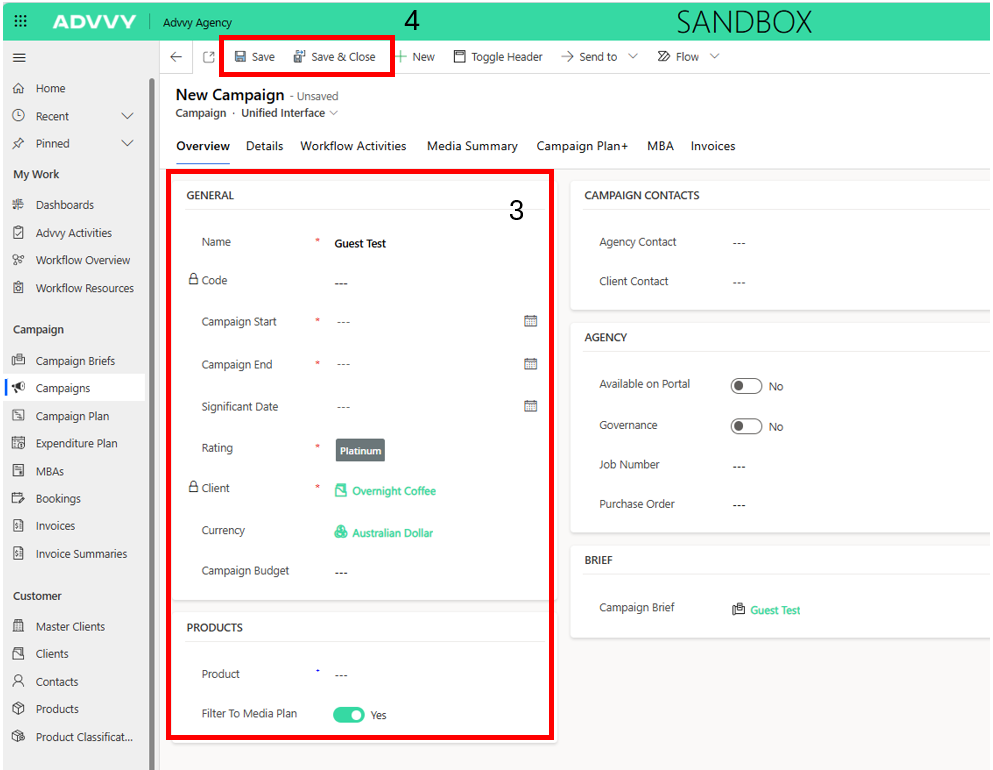Click the Campaign Budget field
Image resolution: width=993 pixels, height=770 pixels.
[x=436, y=572]
